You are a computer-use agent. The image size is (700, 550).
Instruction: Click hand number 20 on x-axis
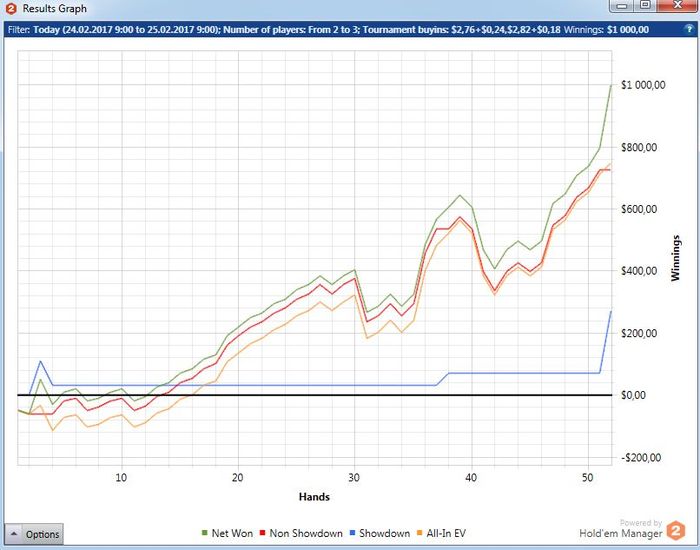coord(238,478)
